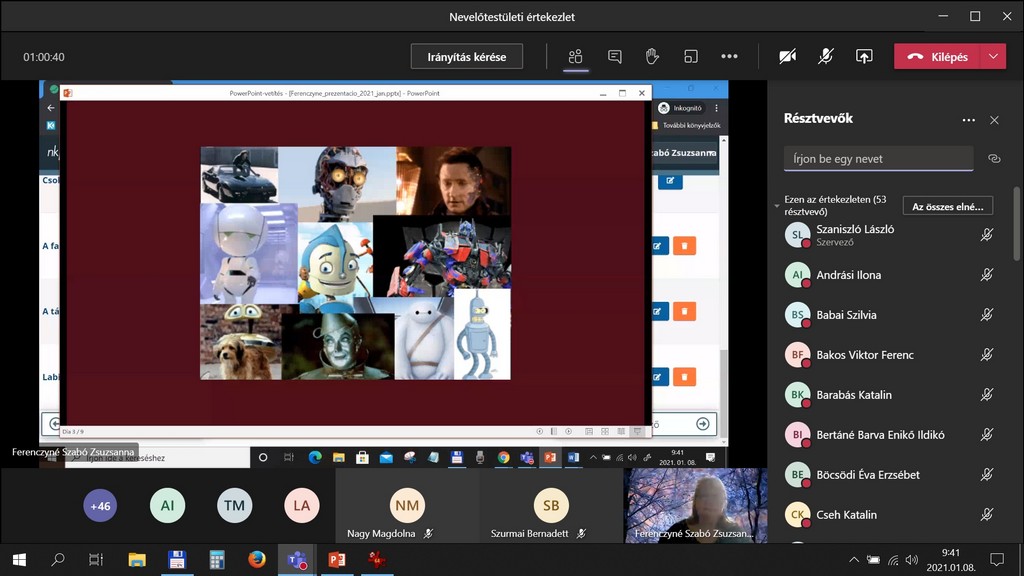
Task: Close the Résztvevők panel
Action: pyautogui.click(x=994, y=120)
